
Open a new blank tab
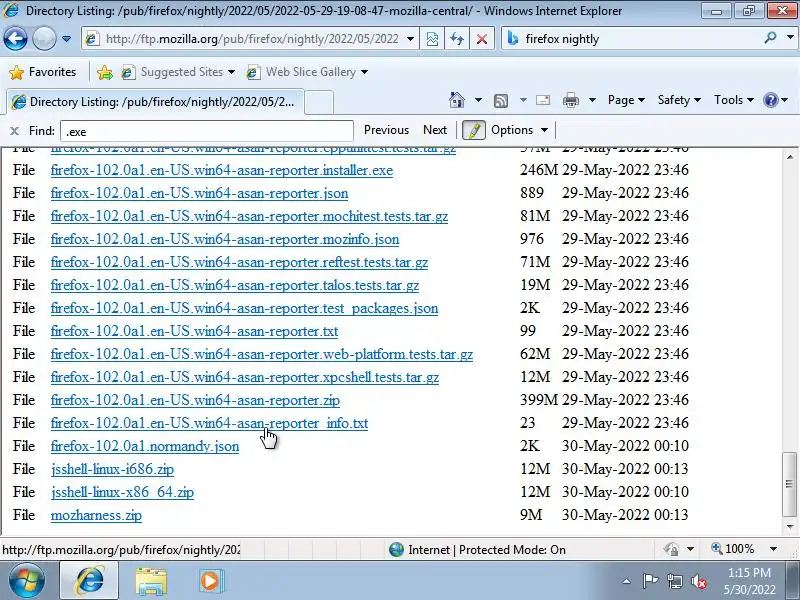(x=319, y=102)
